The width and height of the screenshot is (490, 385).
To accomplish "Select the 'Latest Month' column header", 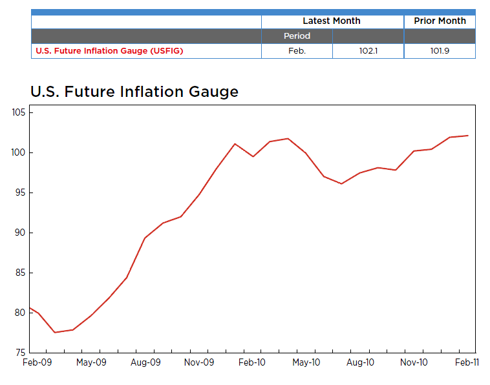I will point(331,21).
